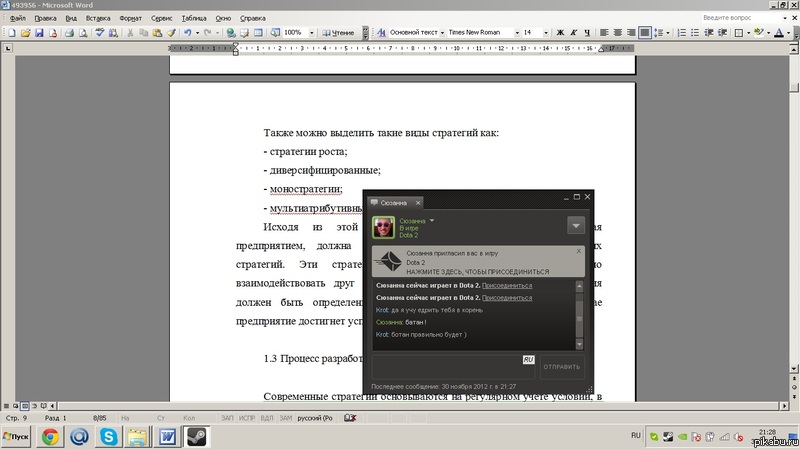The height and width of the screenshot is (449, 800).
Task: Click the 'Введите вопрос' help search box
Action: [x=741, y=18]
